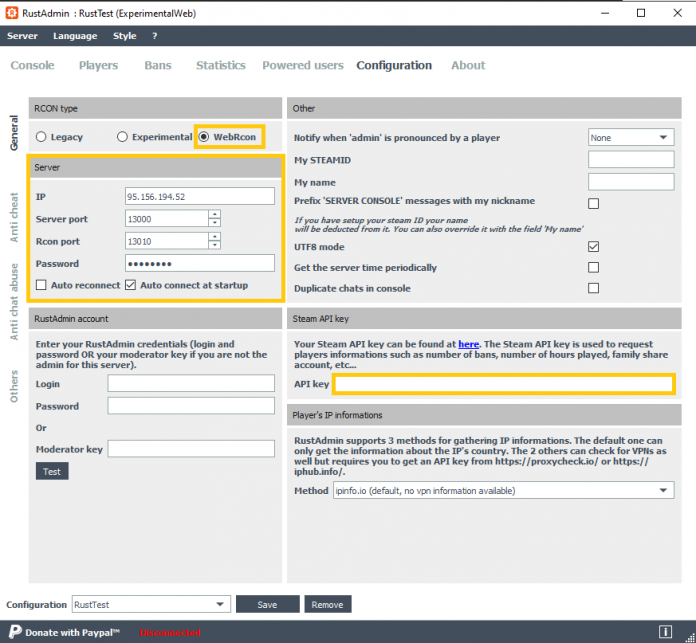Click the Steam API key field
This screenshot has height=643, width=696.
coord(504,384)
